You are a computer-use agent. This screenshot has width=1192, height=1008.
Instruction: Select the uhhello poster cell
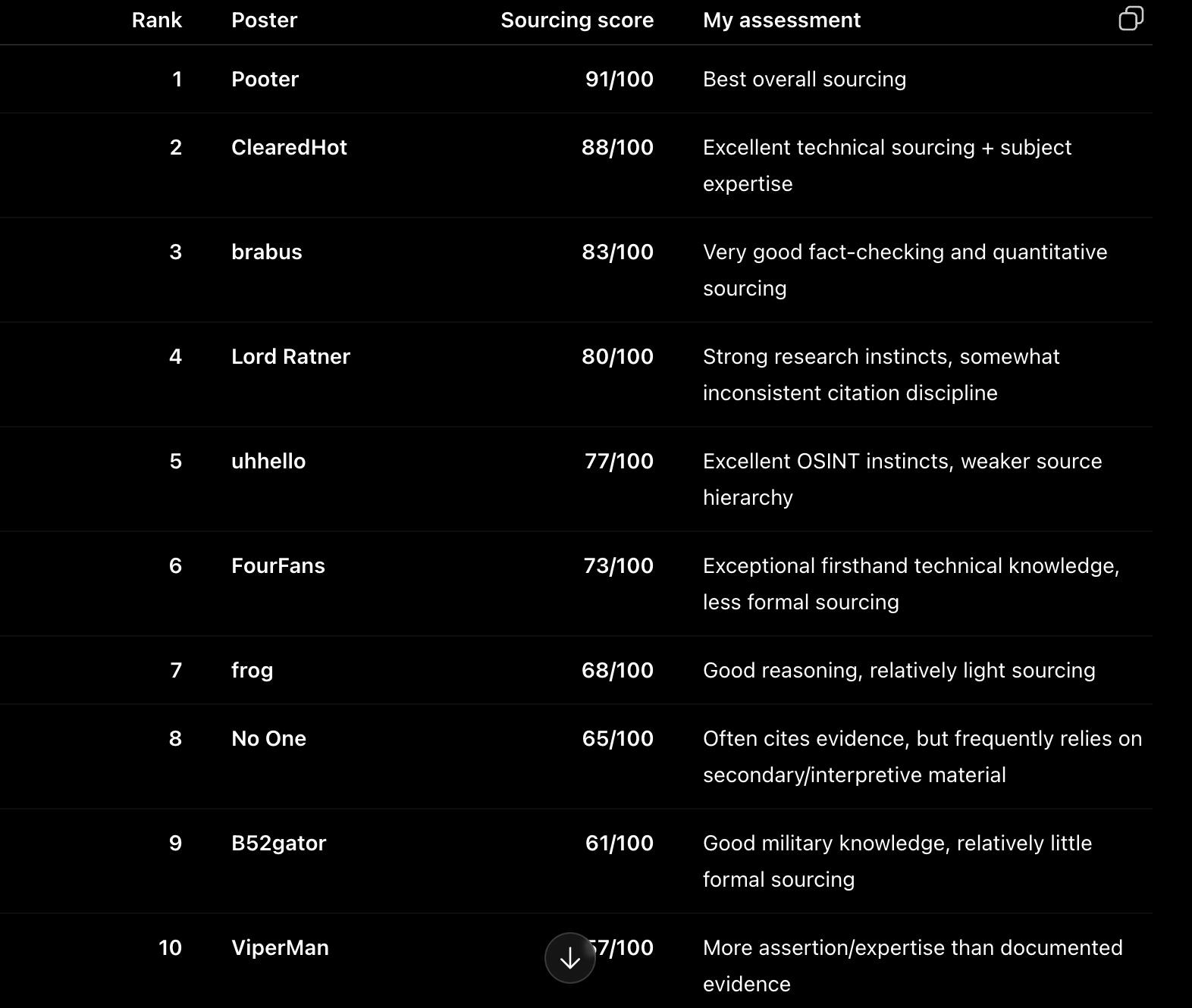pyautogui.click(x=268, y=462)
